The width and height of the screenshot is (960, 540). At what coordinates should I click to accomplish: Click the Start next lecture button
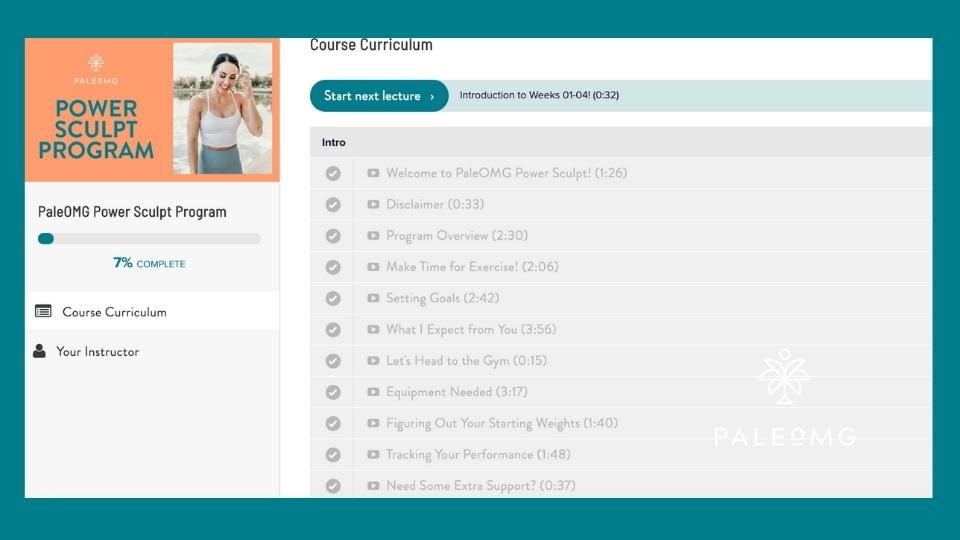(x=379, y=96)
